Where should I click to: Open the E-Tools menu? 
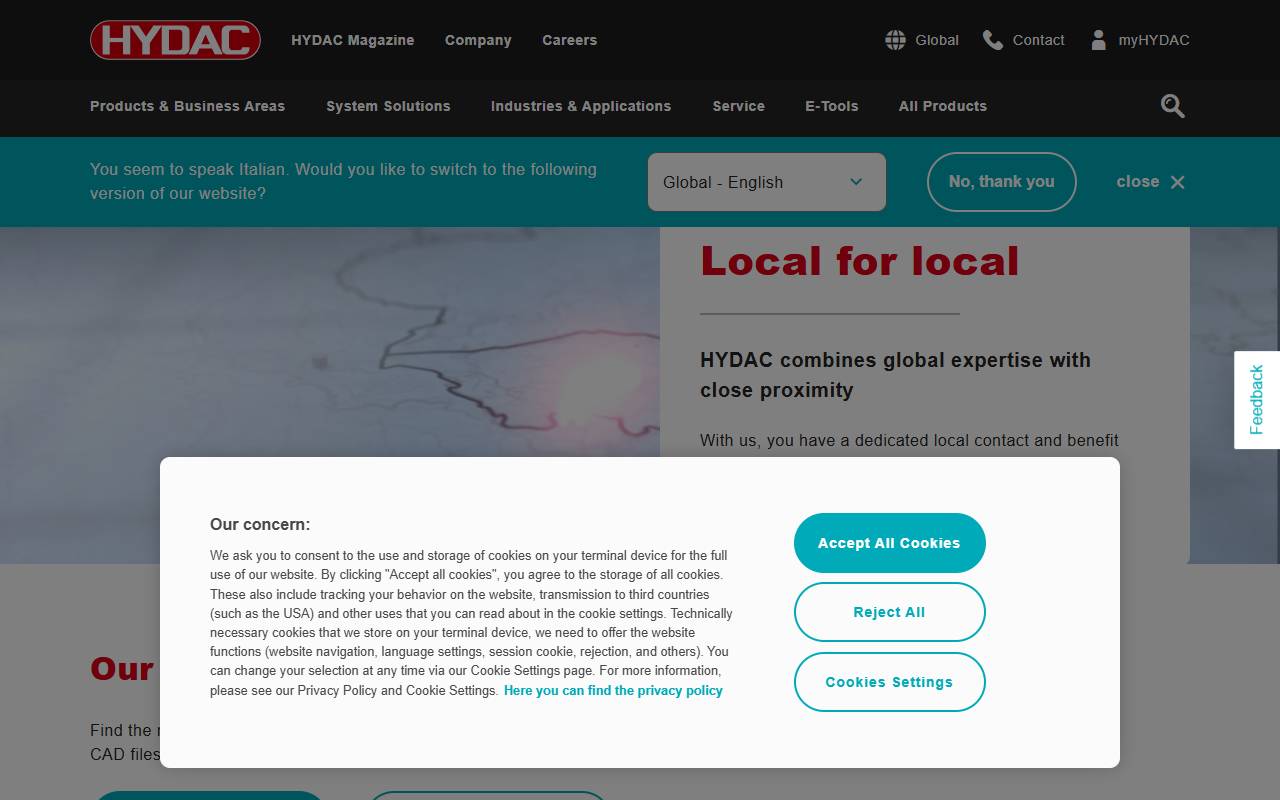pos(832,106)
